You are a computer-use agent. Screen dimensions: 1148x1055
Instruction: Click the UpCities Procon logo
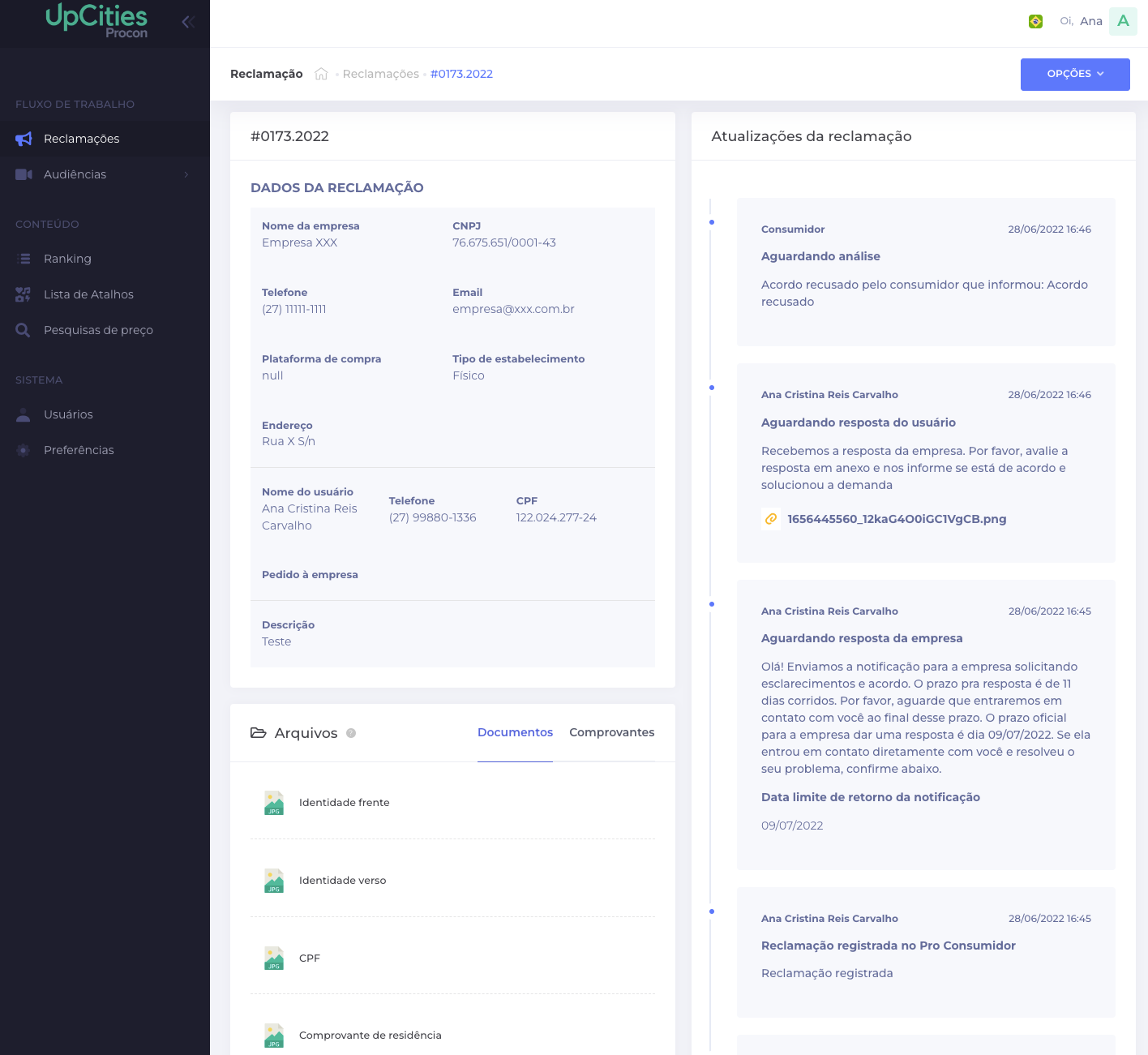tap(96, 21)
